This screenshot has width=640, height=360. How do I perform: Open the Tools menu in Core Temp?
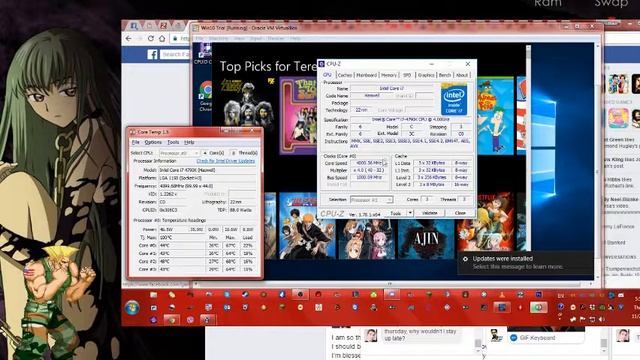pyautogui.click(x=173, y=142)
